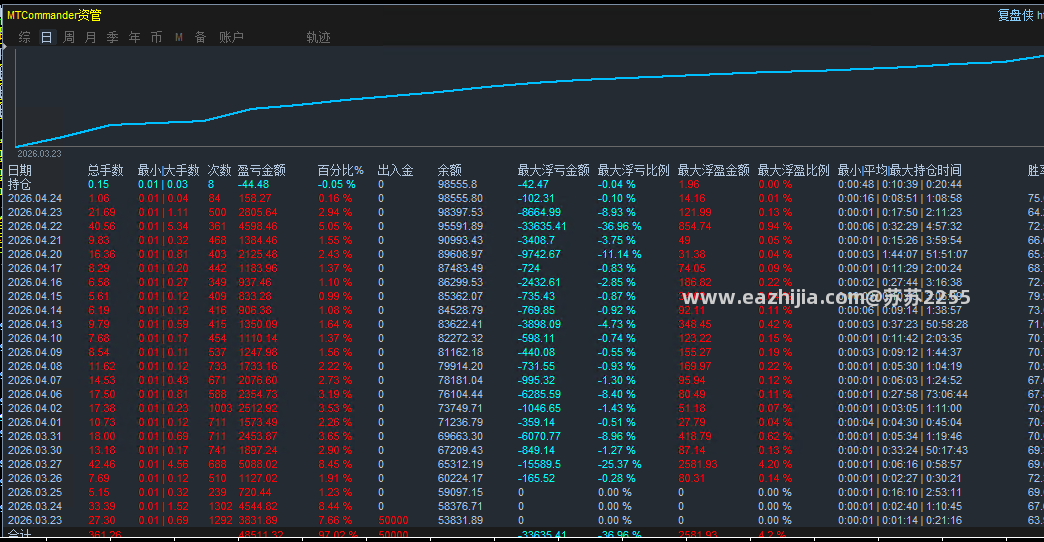
Task: Click the 最大浮亏金额 column header
Action: click(553, 170)
